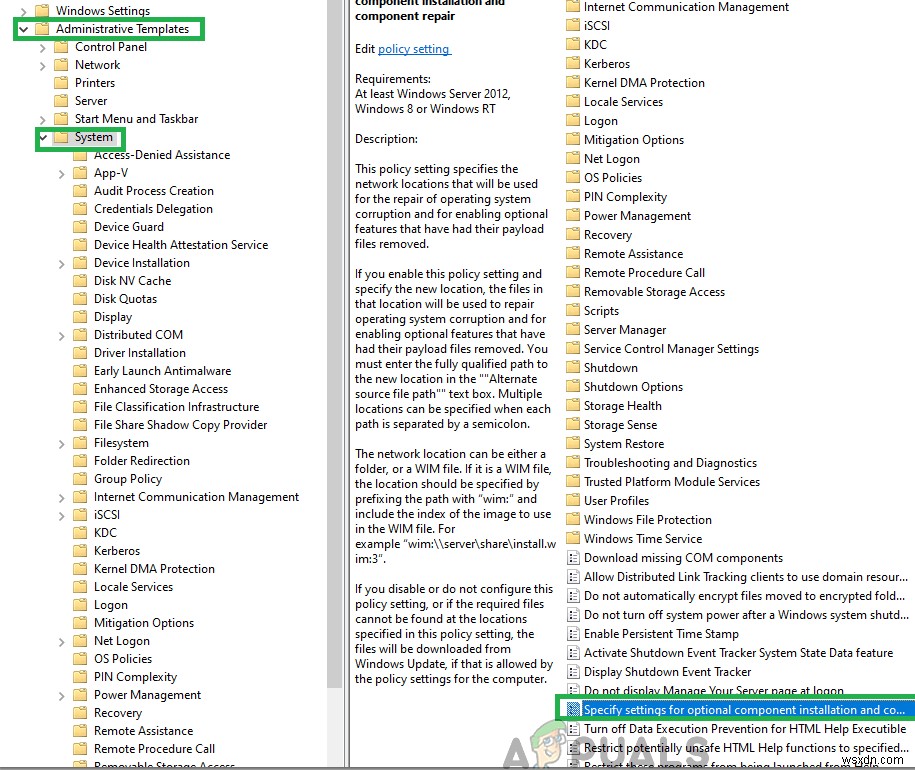This screenshot has height=770, width=915.
Task: Expand the App-V tree node
Action: [x=61, y=174]
